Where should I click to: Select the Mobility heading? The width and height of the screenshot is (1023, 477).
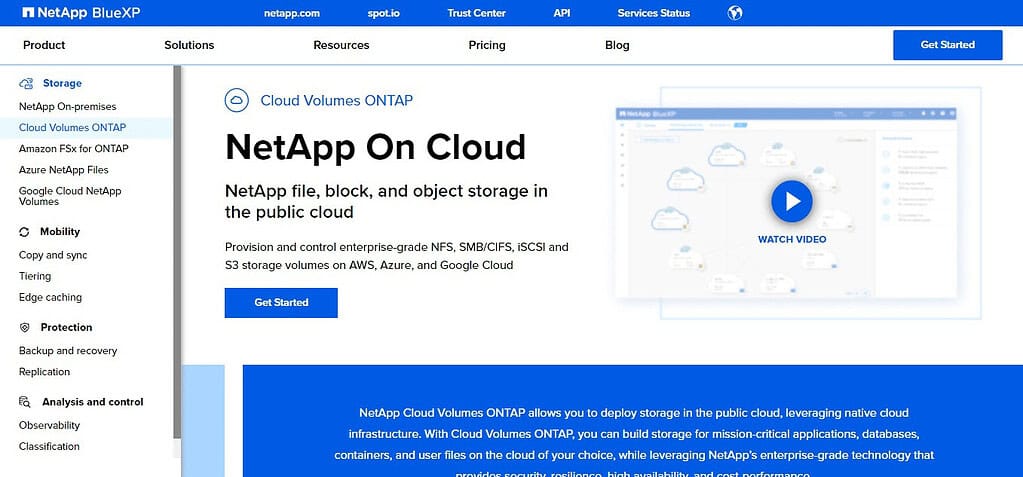click(x=60, y=232)
